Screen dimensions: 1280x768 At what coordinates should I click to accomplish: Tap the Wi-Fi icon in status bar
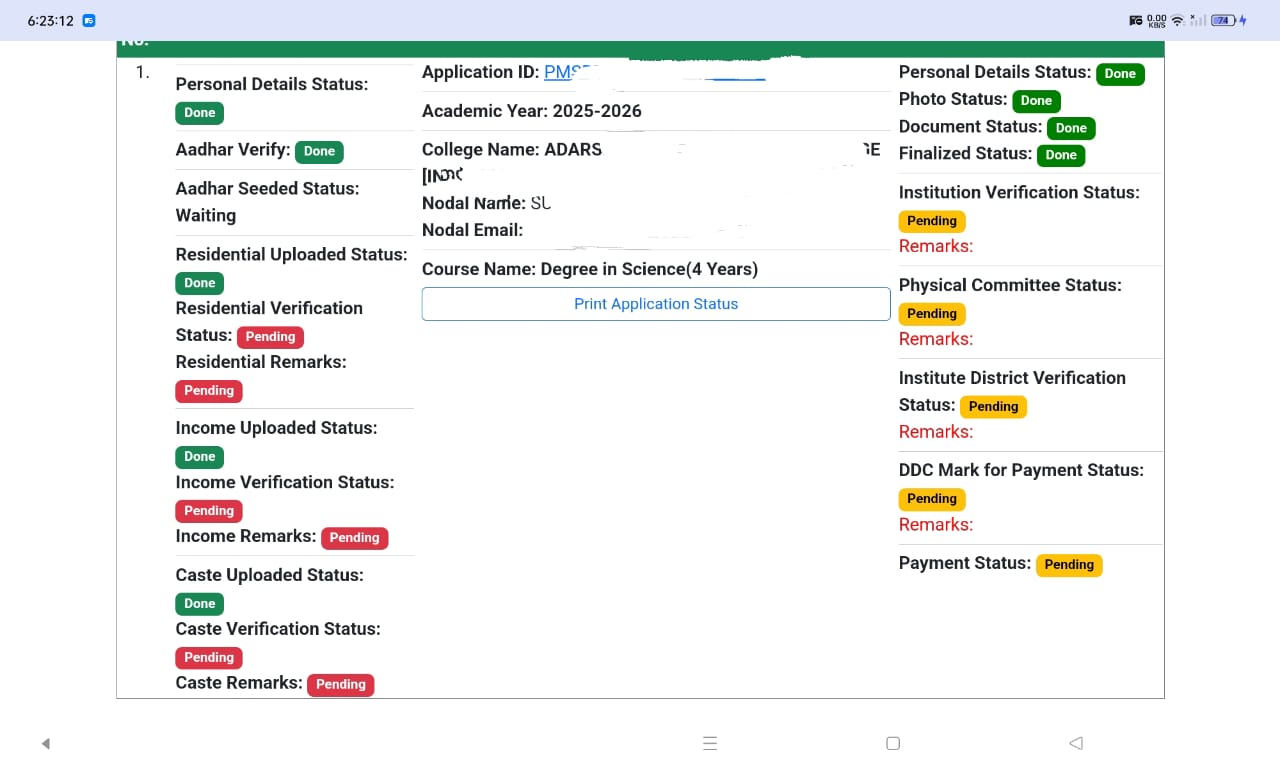click(1177, 20)
